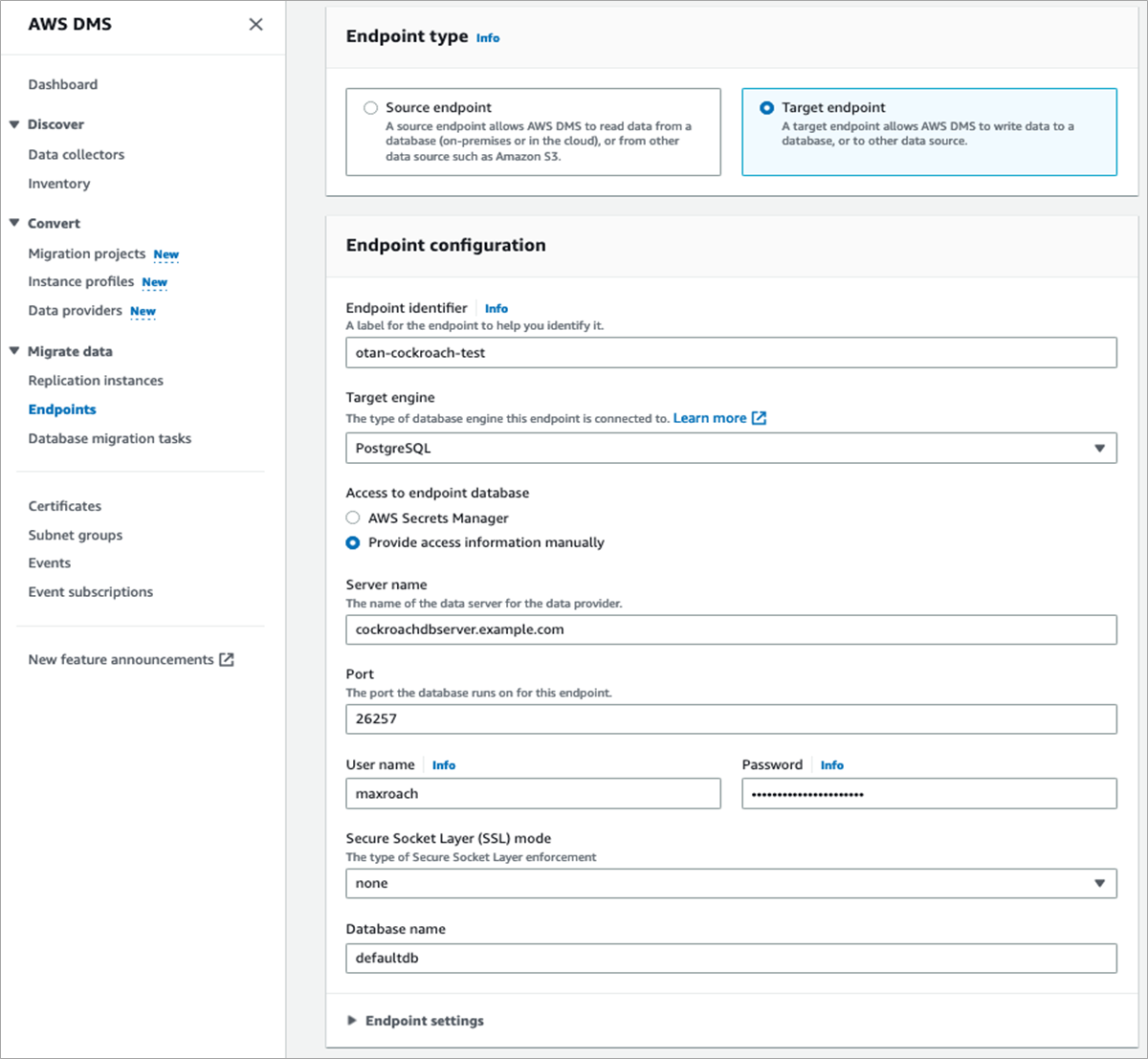Go to Replication instances page
The width and height of the screenshot is (1148, 1059).
(x=96, y=381)
